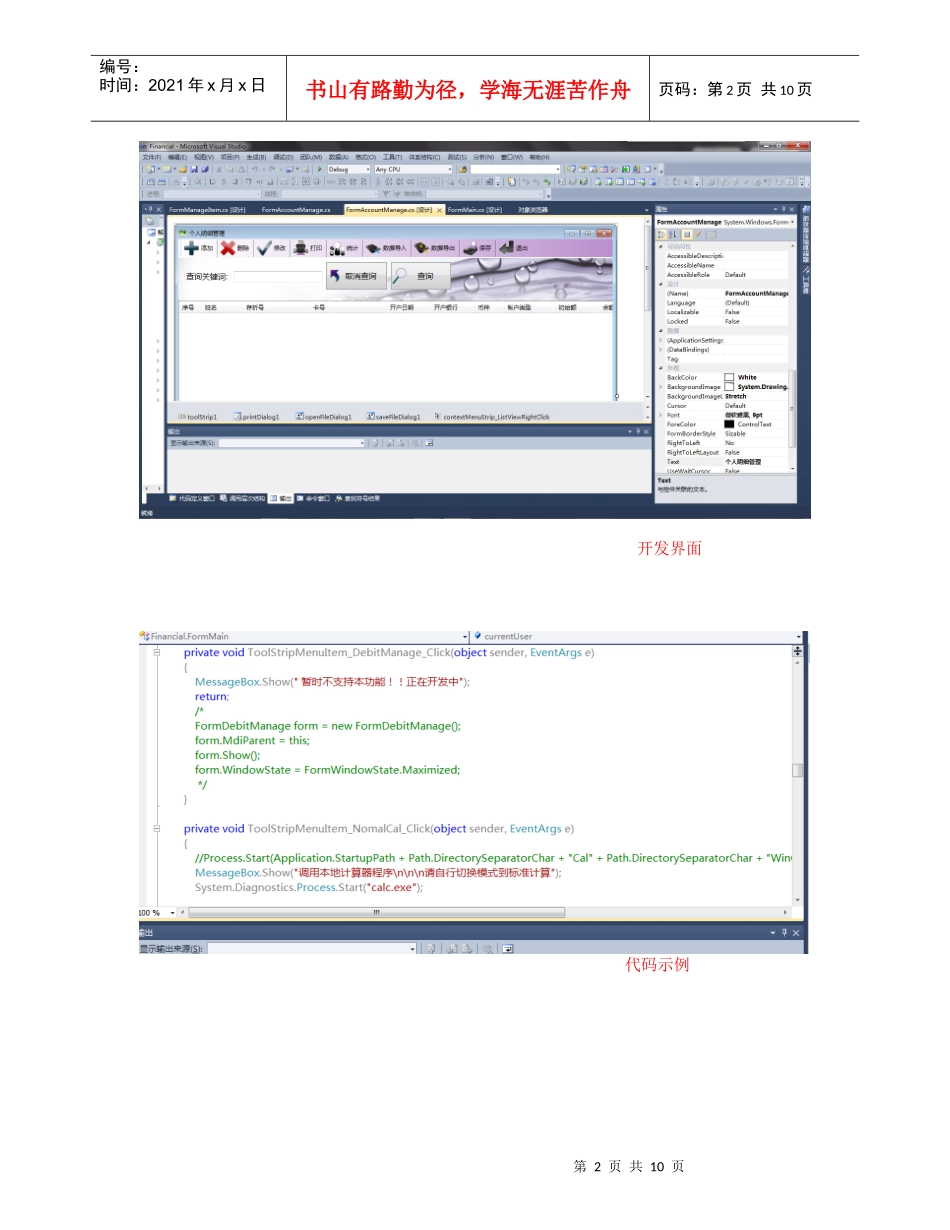This screenshot has height=1230, width=950.
Task: Click the Cursor property row
Action: 726,406
